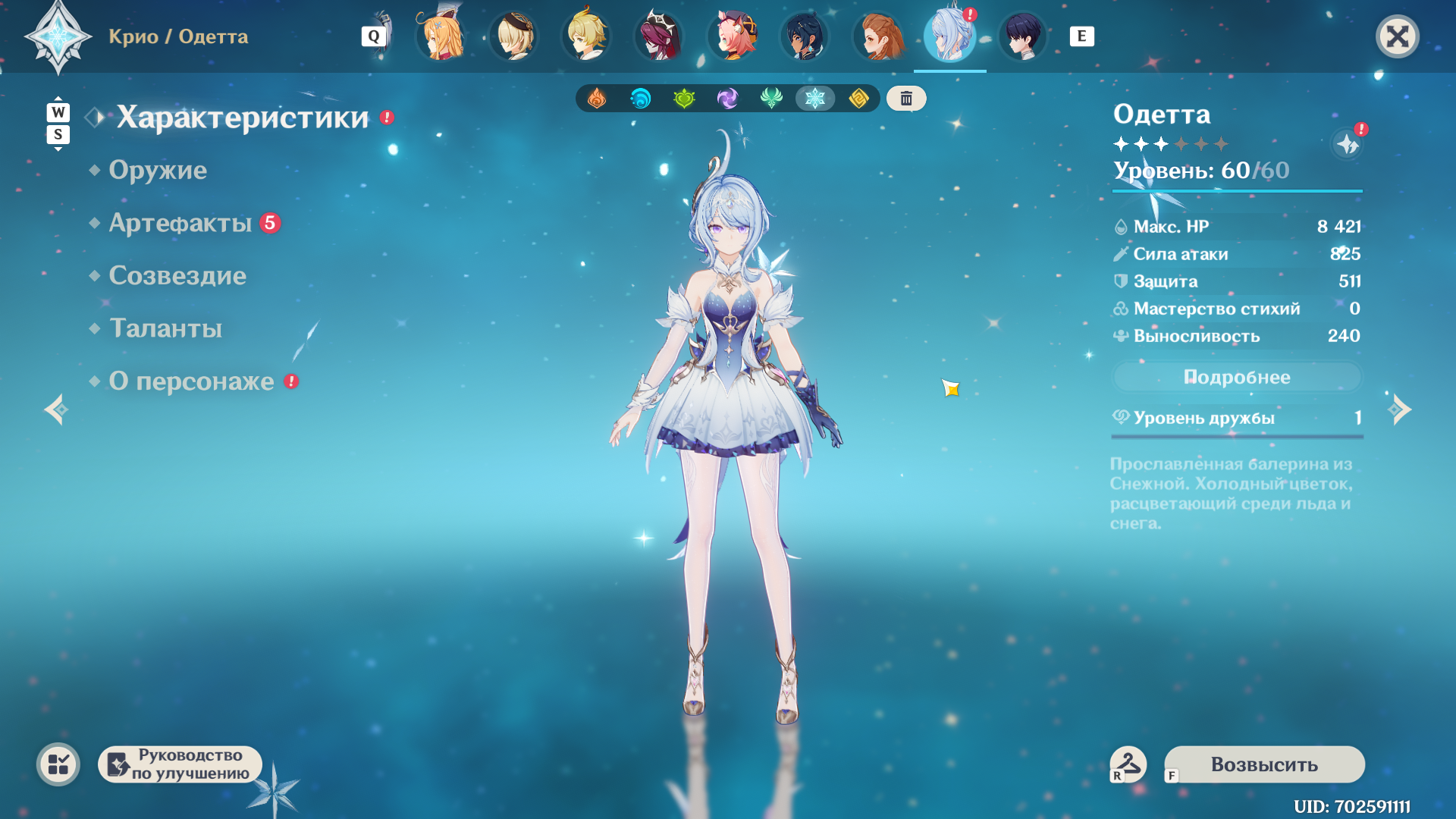Select the brown-haired character portrait

(877, 36)
